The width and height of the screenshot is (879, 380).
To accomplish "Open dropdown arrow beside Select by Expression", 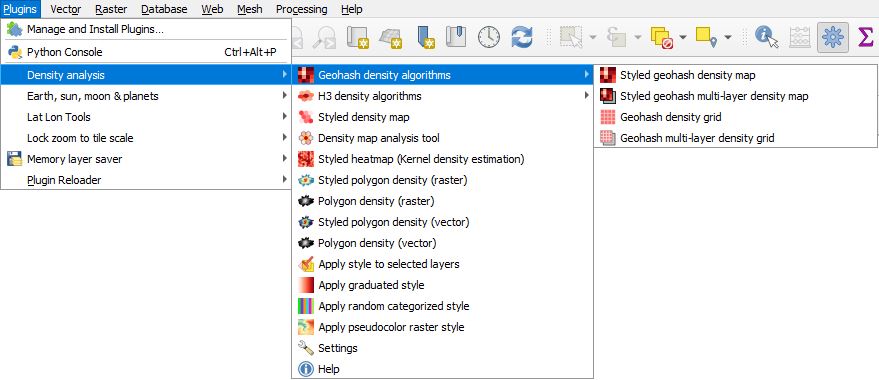I will point(638,38).
